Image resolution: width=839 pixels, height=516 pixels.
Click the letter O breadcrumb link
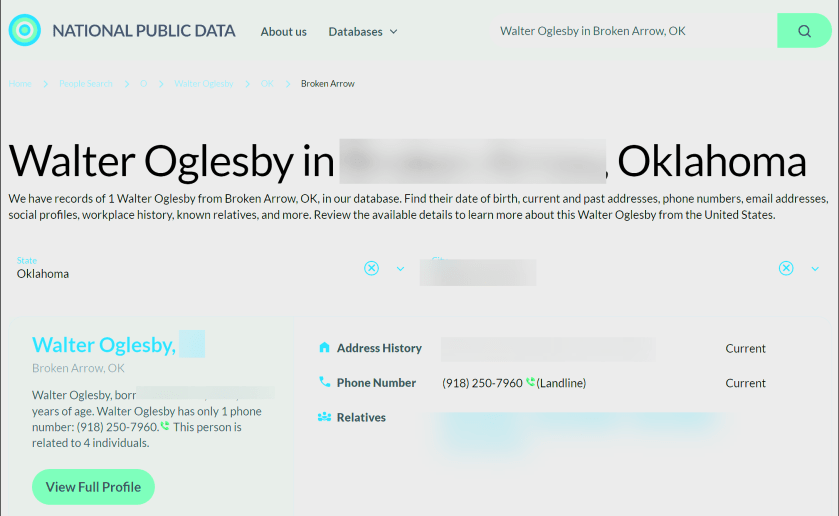pos(143,84)
